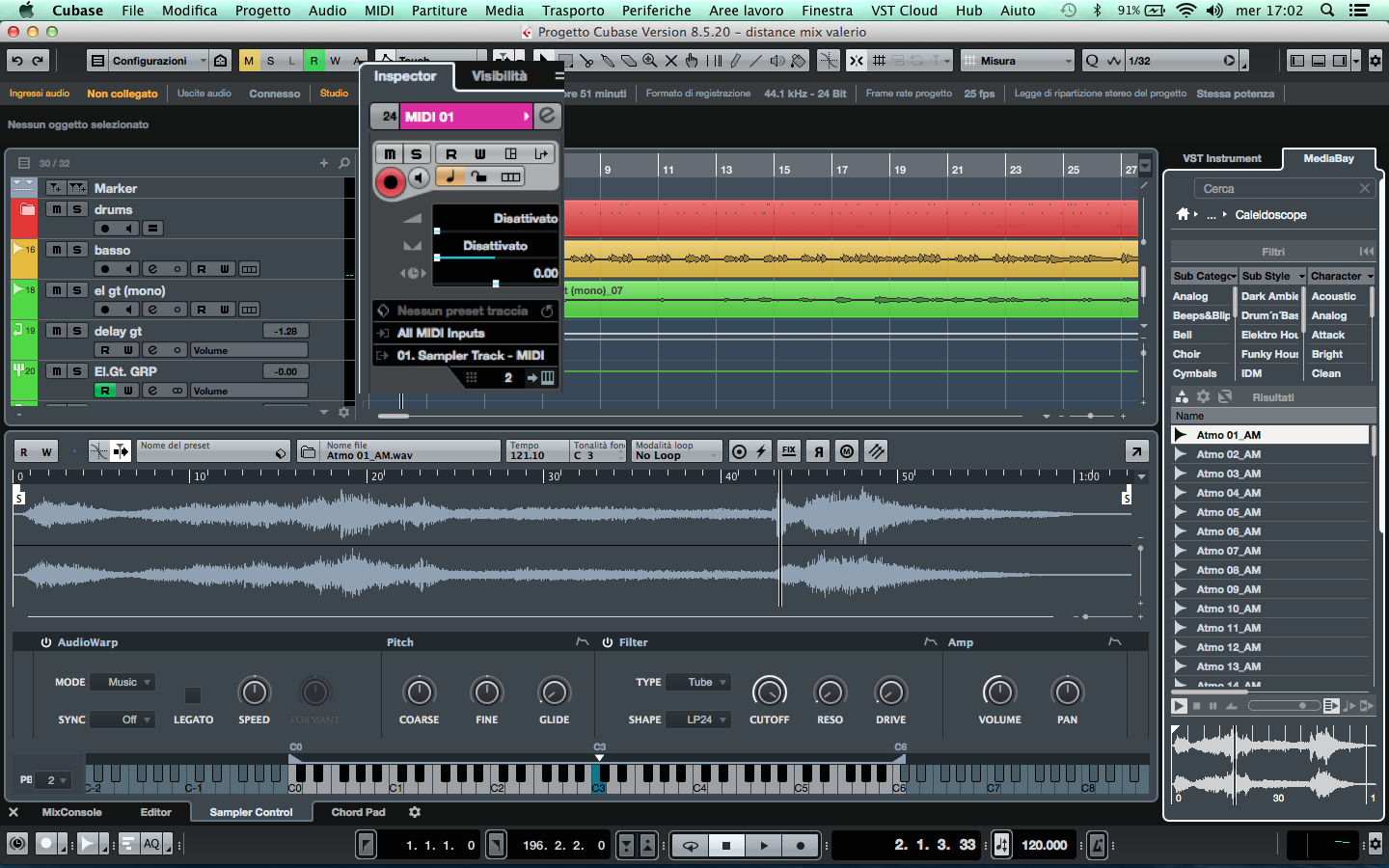The width and height of the screenshot is (1389, 868).
Task: Open the Character filter dropdown
Action: pos(1342,276)
